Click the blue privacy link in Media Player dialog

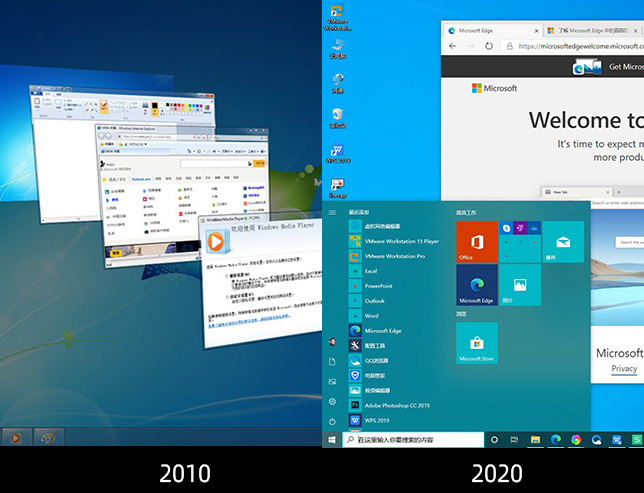[x=249, y=322]
